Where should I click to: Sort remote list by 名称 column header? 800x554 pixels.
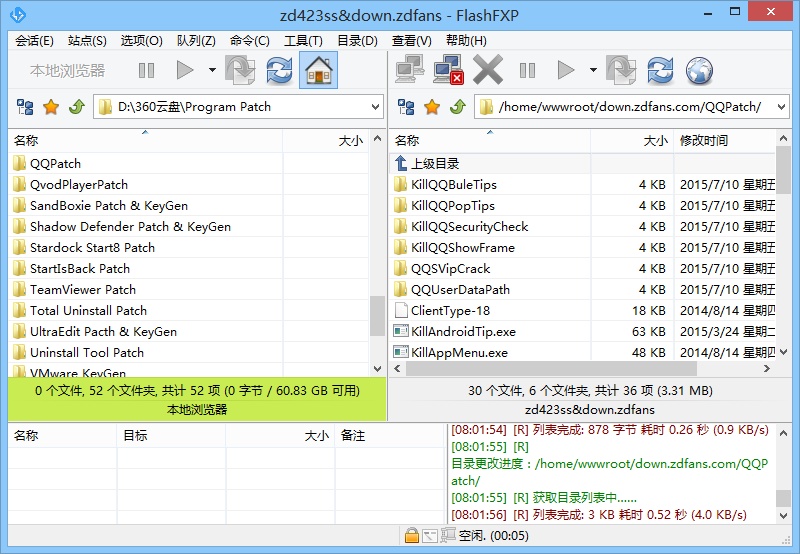[490, 141]
